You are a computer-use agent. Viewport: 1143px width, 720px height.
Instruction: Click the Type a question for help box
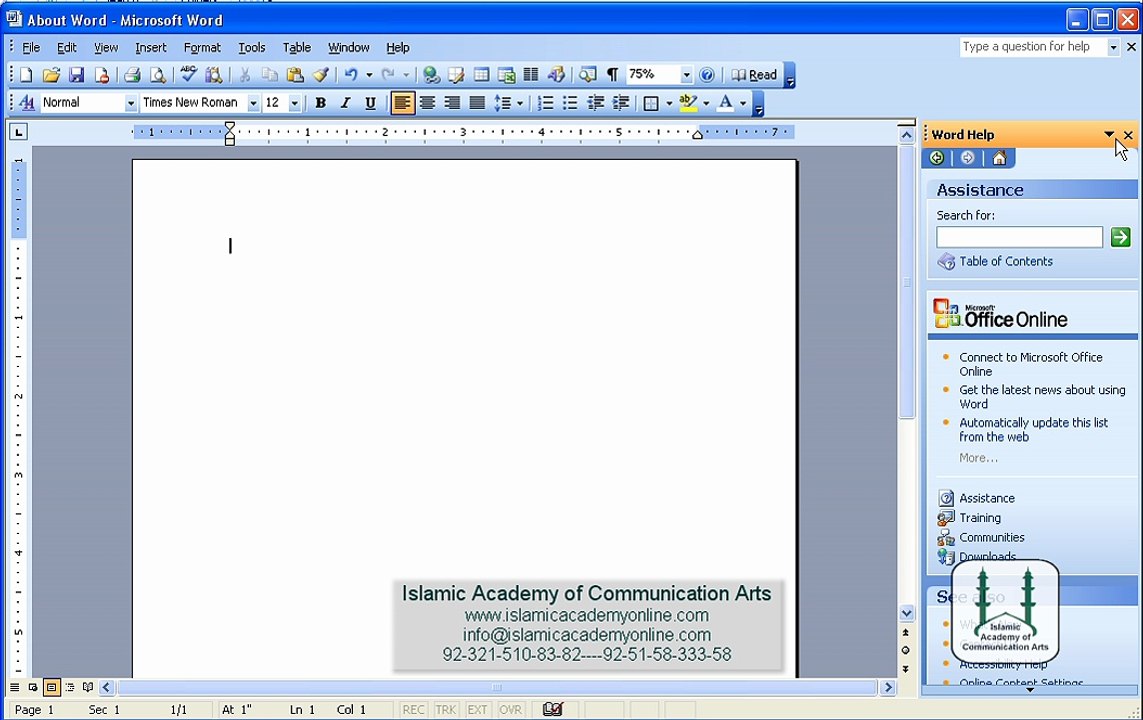pos(1032,47)
